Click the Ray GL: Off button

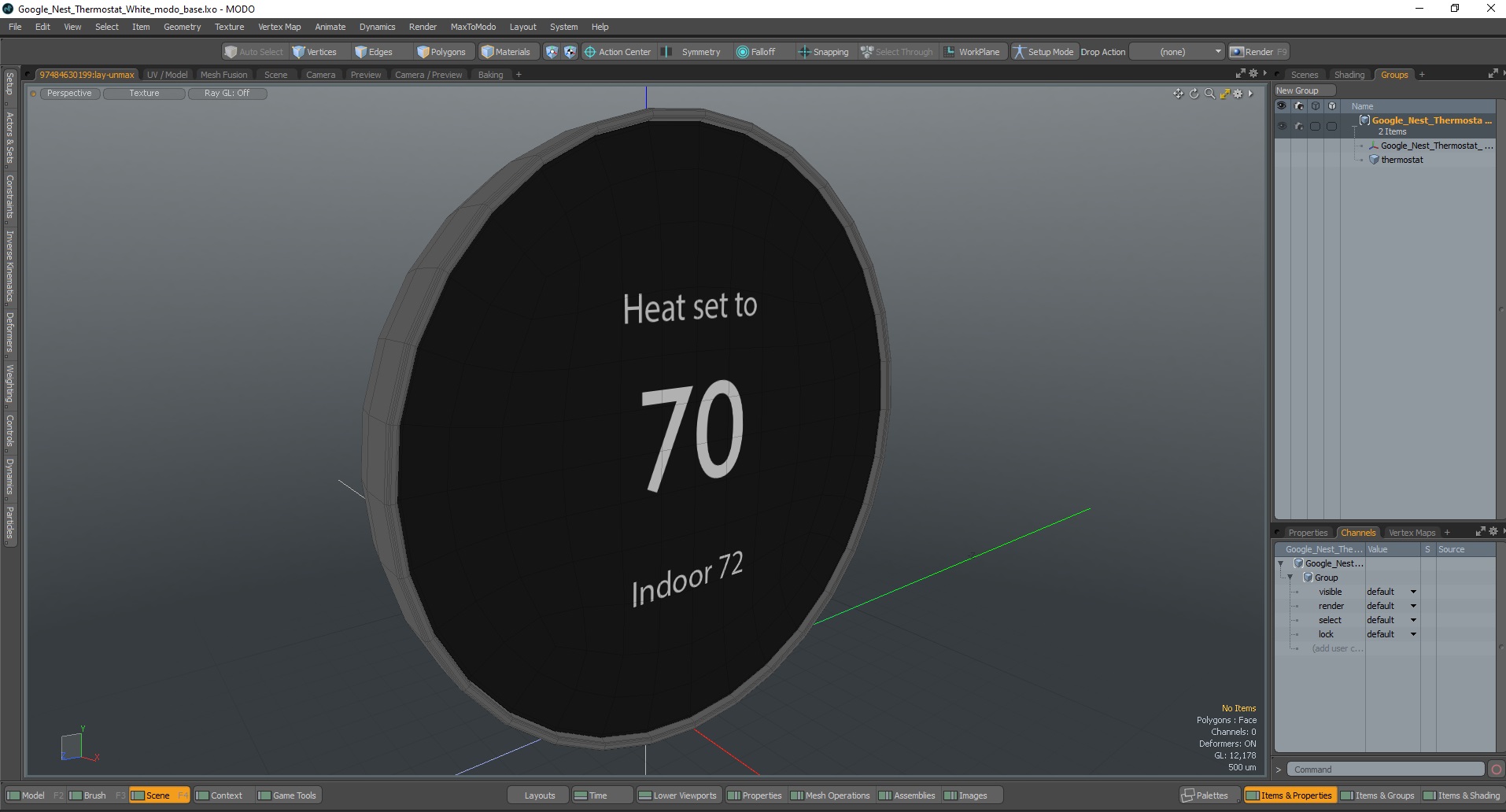[227, 93]
